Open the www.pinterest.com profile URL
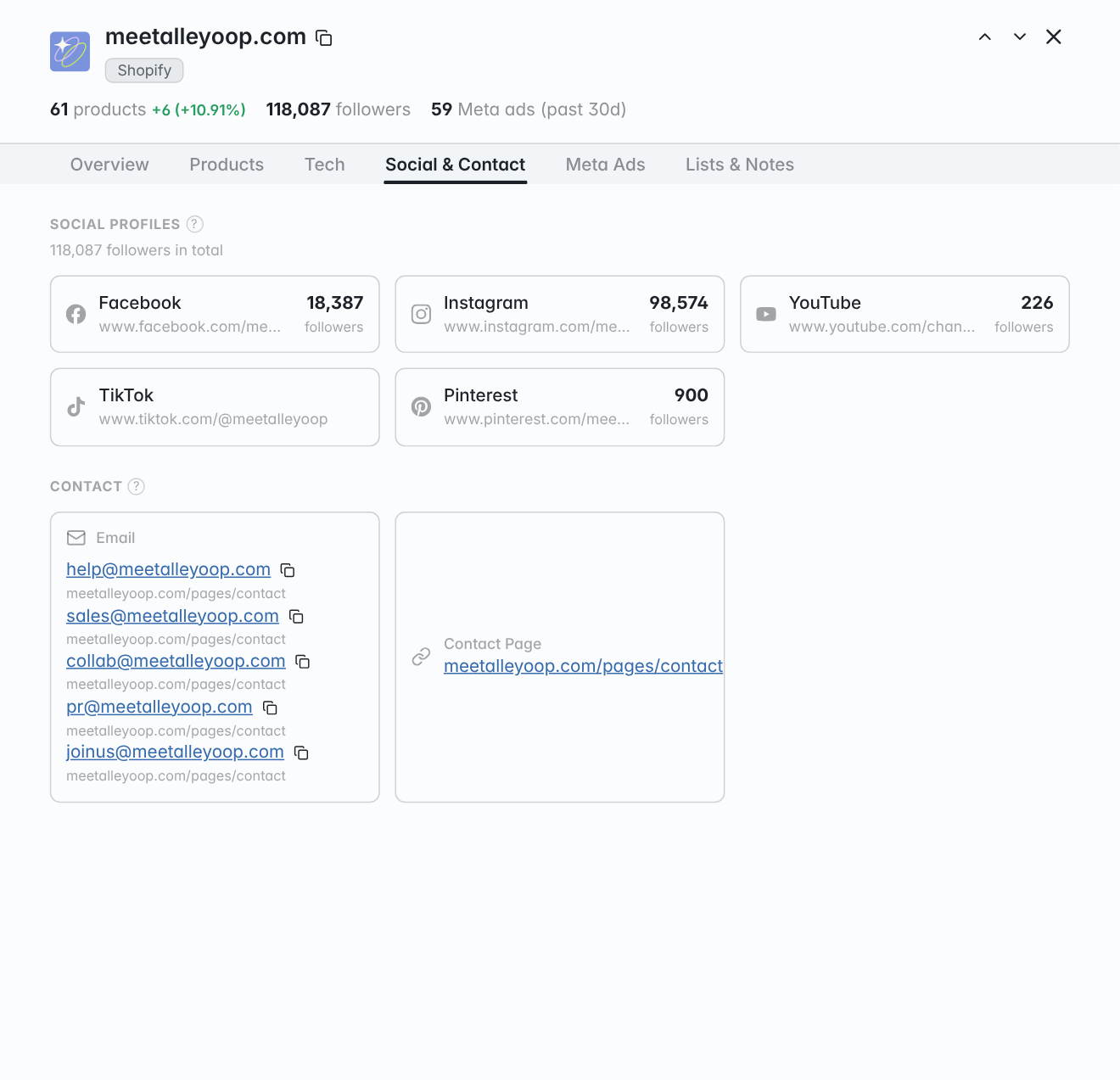The height and width of the screenshot is (1080, 1120). coord(536,419)
